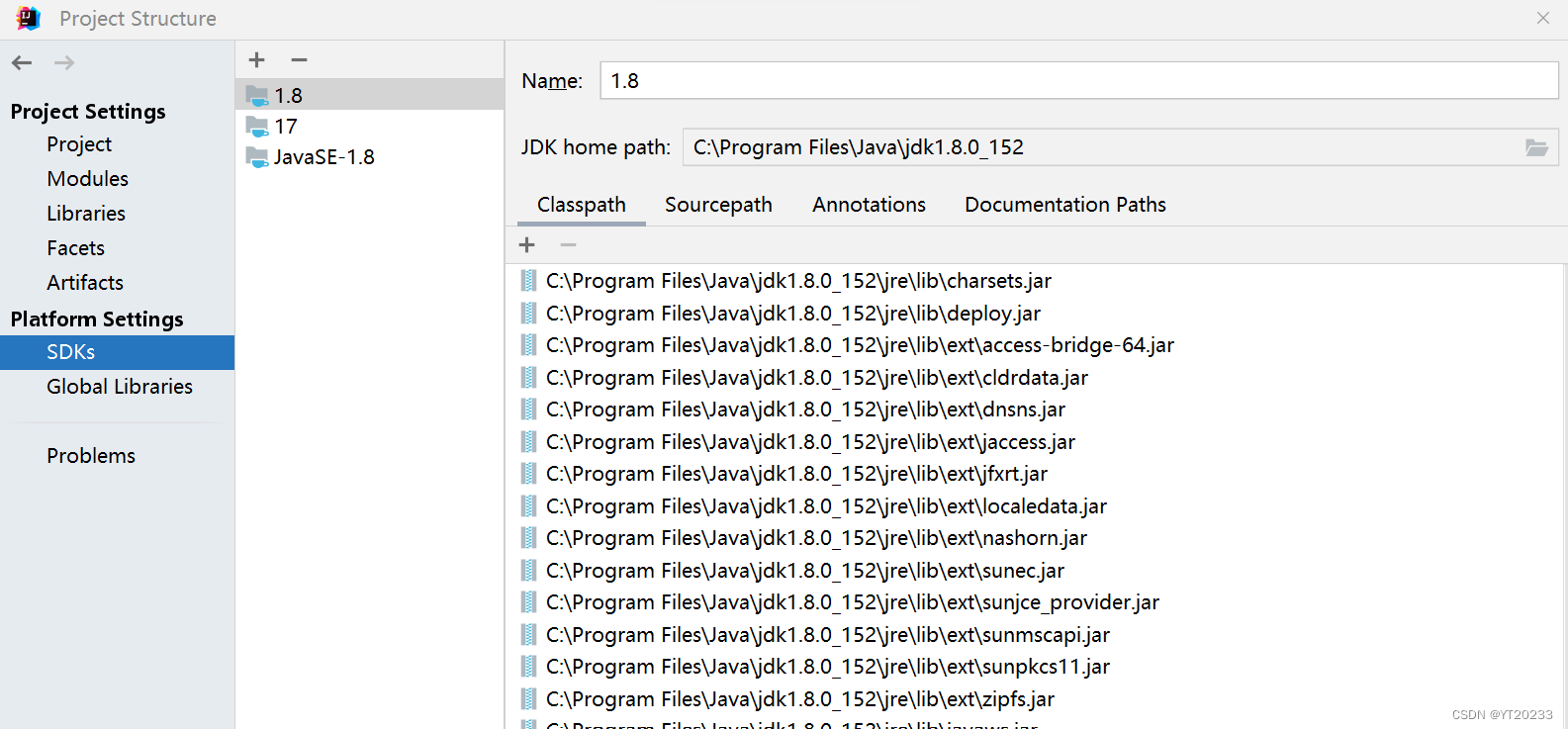Image resolution: width=1568 pixels, height=729 pixels.
Task: Close the Project Structure dialog
Action: coord(1543,18)
